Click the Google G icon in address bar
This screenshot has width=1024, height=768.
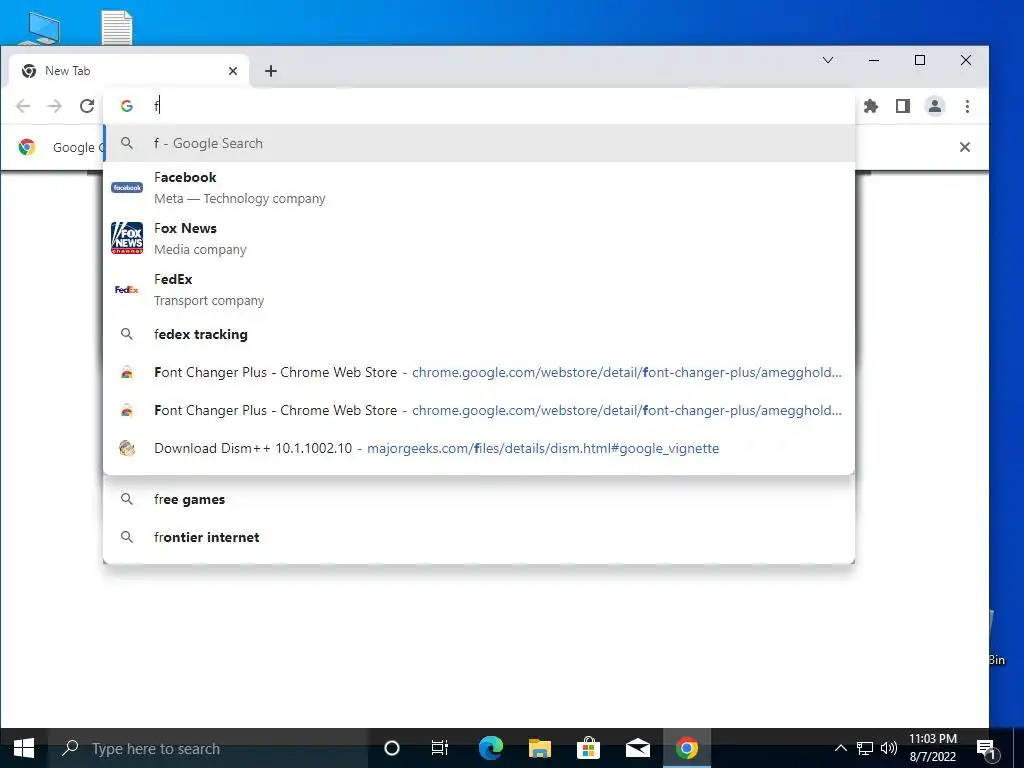click(x=127, y=106)
